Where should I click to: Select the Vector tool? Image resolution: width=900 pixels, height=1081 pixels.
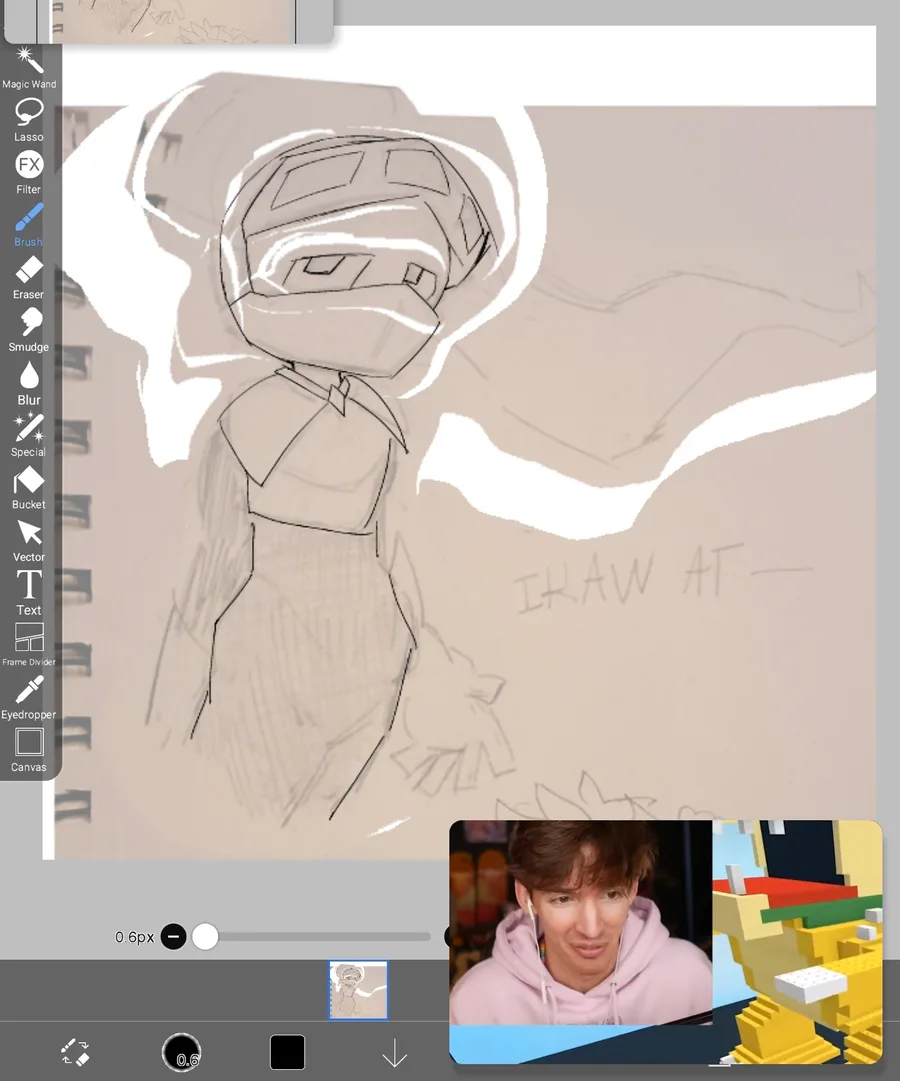[x=29, y=540]
